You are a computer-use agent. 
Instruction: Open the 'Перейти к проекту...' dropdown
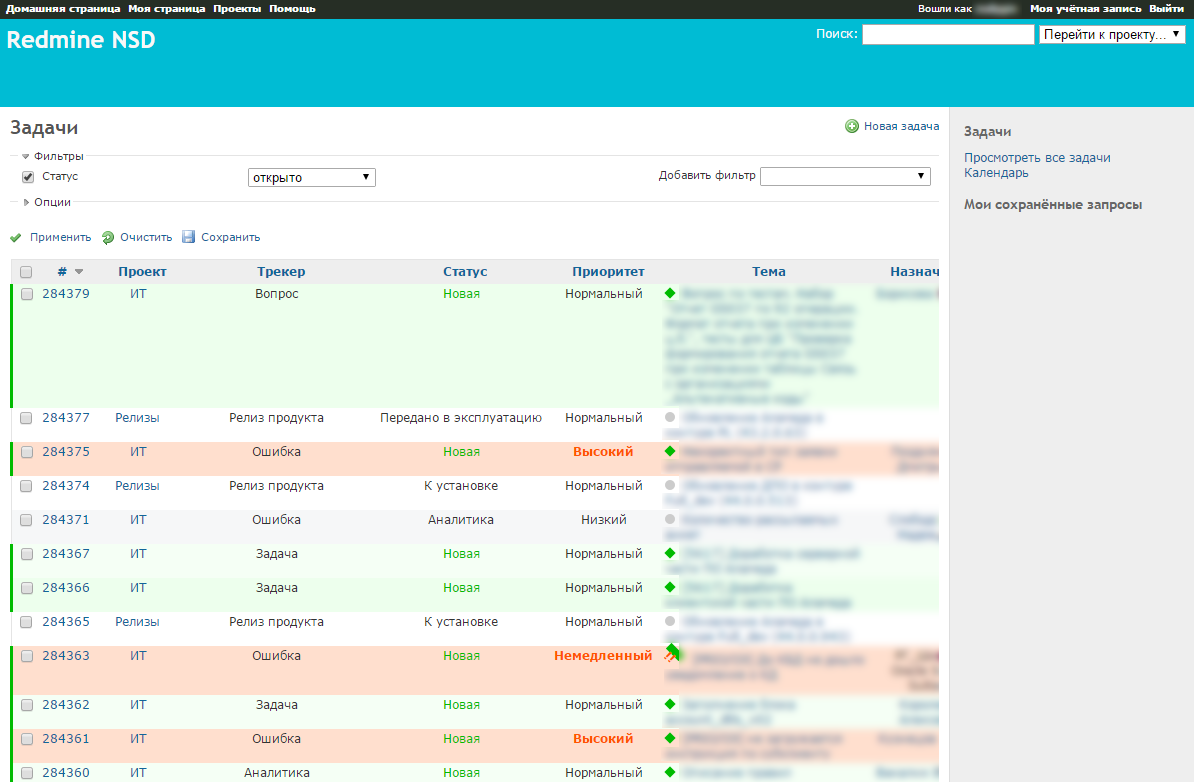[x=1111, y=35]
